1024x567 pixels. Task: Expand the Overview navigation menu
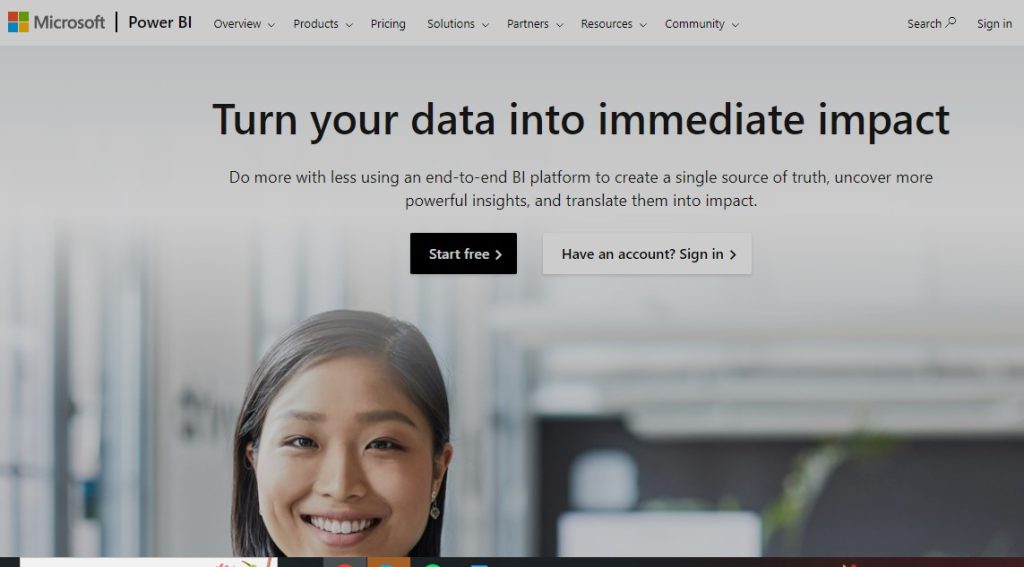coord(244,24)
